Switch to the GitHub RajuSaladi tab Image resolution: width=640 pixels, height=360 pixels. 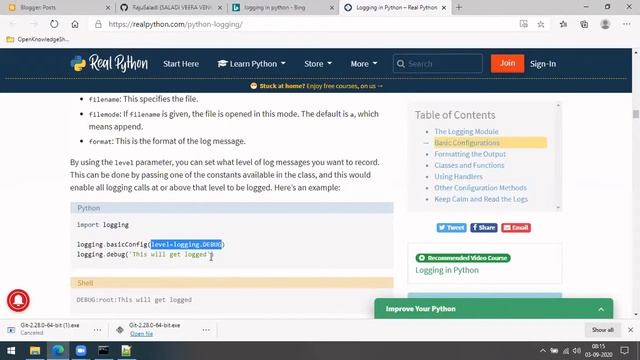(x=172, y=7)
